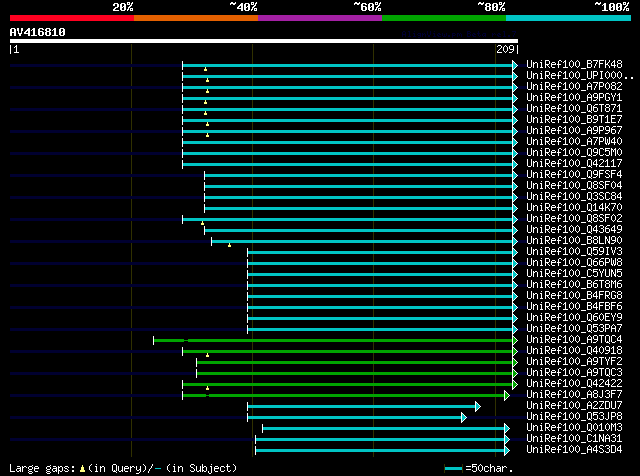The height and width of the screenshot is (476, 640).
Task: Select the UniRef100_A9TQC4 label
Action: [x=574, y=340]
